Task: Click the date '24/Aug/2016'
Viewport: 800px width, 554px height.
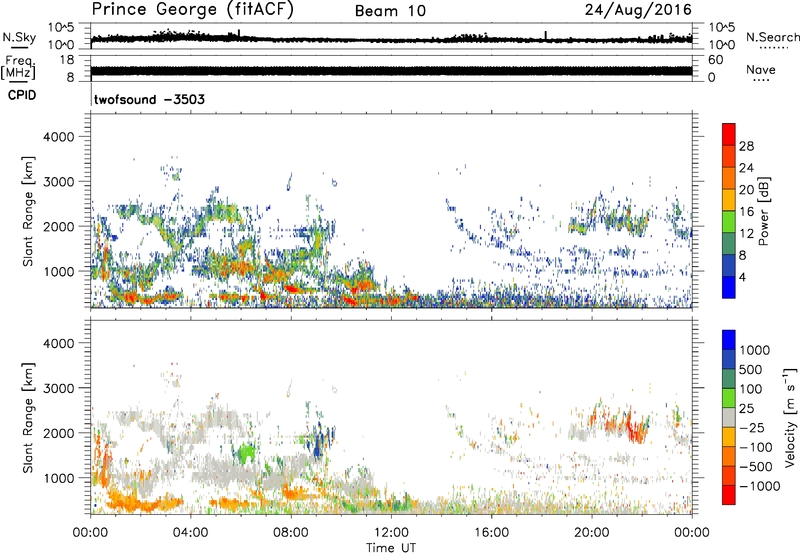Action: click(638, 10)
